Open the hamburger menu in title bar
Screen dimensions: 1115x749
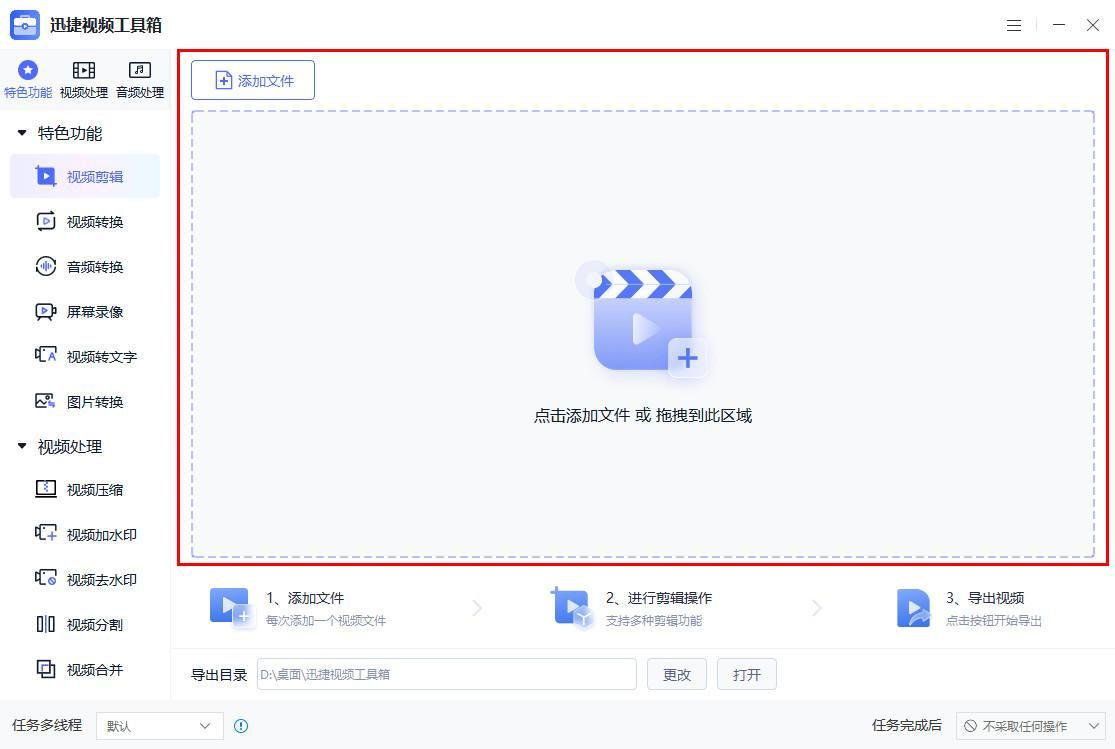[x=1014, y=26]
